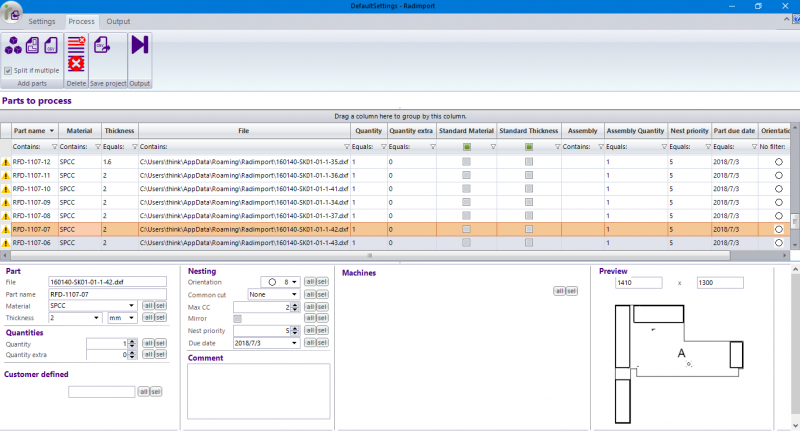Click the delete selected rows icon
Screen dimensions: 800x431
click(76, 44)
